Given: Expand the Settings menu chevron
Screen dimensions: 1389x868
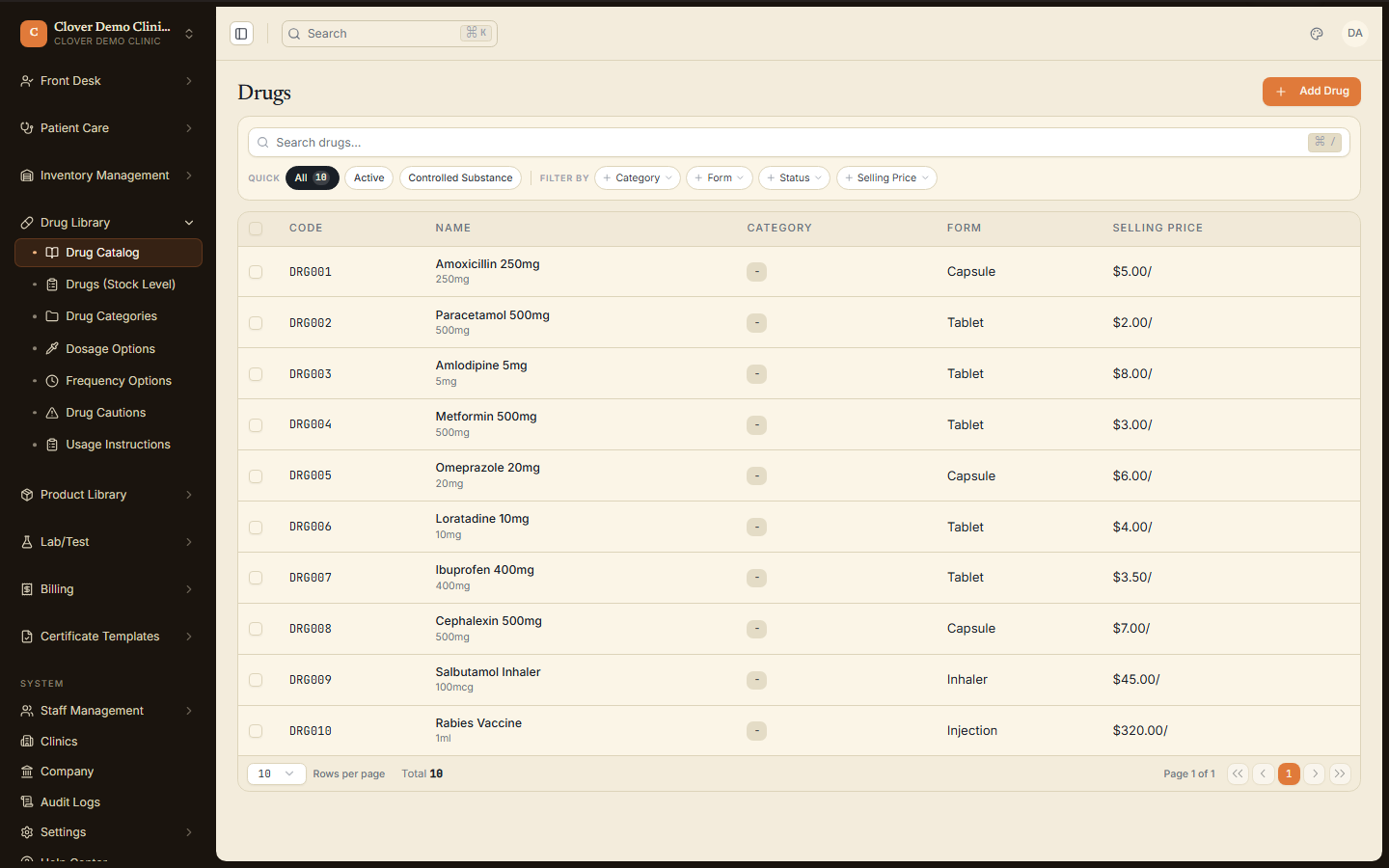Looking at the screenshot, I should pyautogui.click(x=189, y=832).
